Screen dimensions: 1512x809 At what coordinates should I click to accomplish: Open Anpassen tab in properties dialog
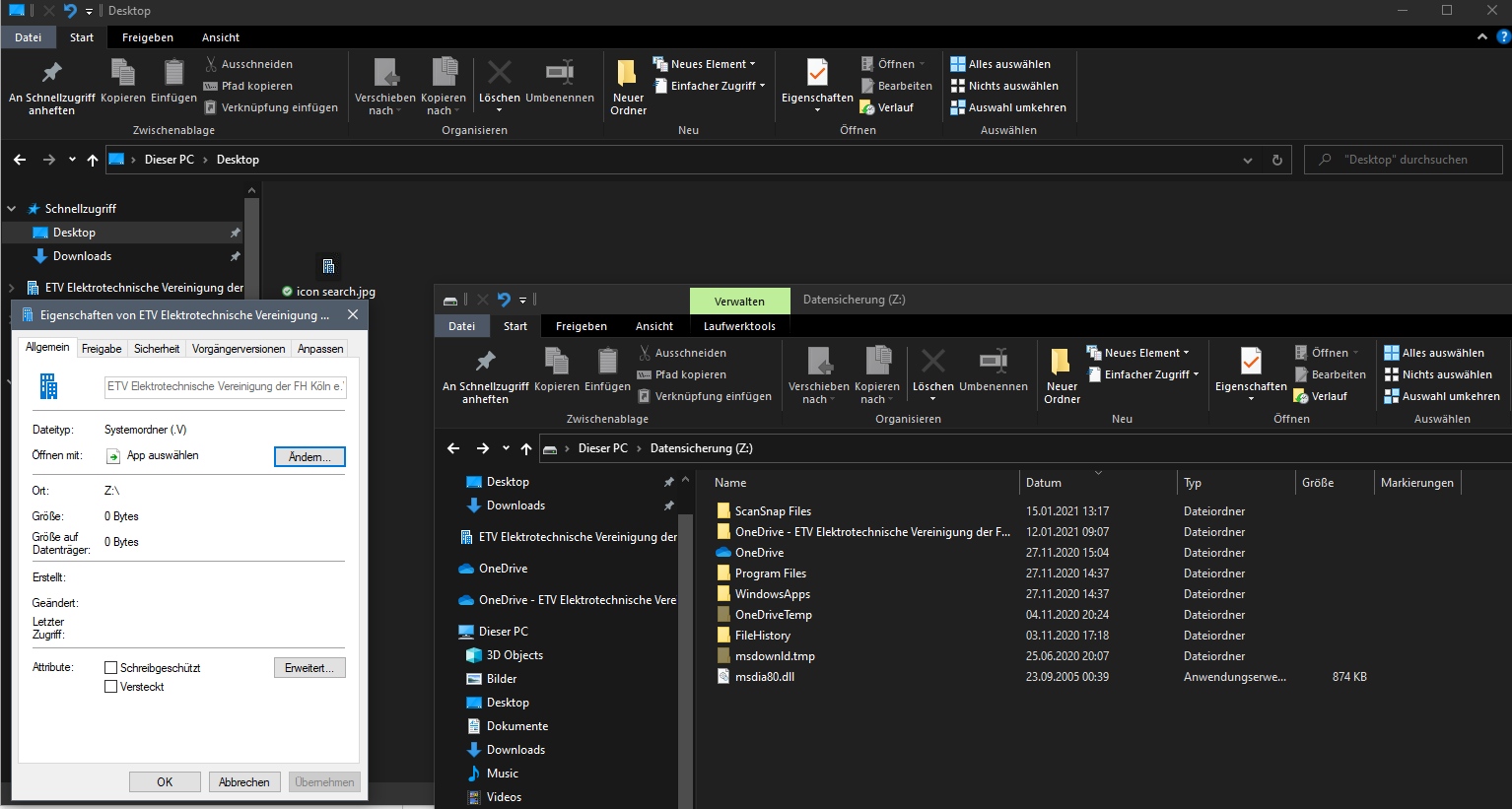tap(320, 349)
